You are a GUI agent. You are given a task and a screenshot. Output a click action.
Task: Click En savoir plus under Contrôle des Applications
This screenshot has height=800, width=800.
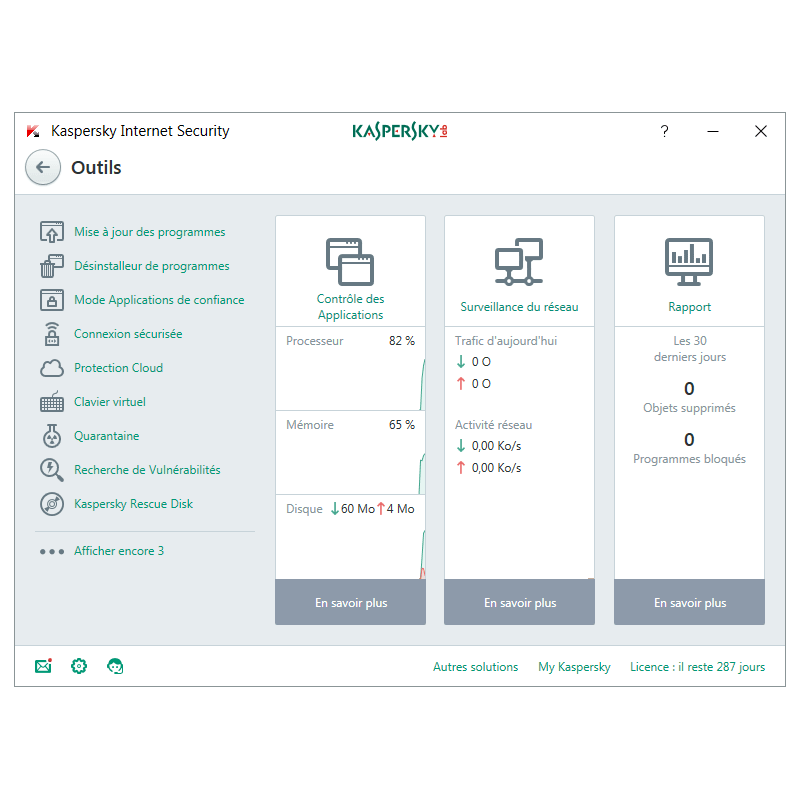(x=351, y=602)
